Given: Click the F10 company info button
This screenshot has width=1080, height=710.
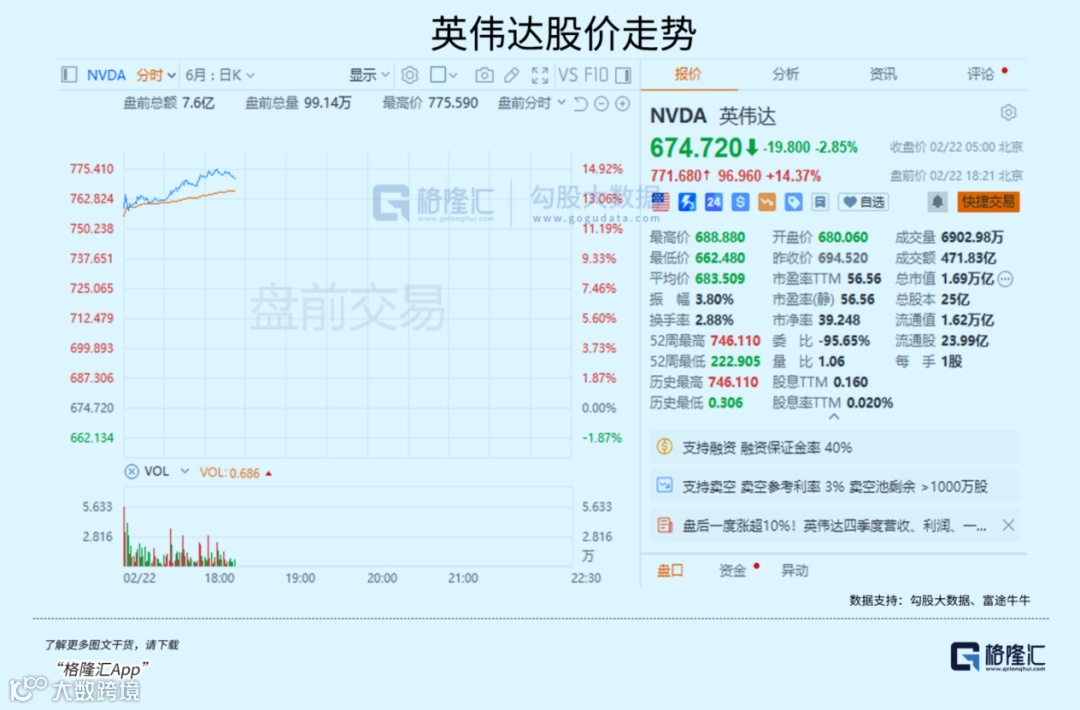Looking at the screenshot, I should [596, 74].
